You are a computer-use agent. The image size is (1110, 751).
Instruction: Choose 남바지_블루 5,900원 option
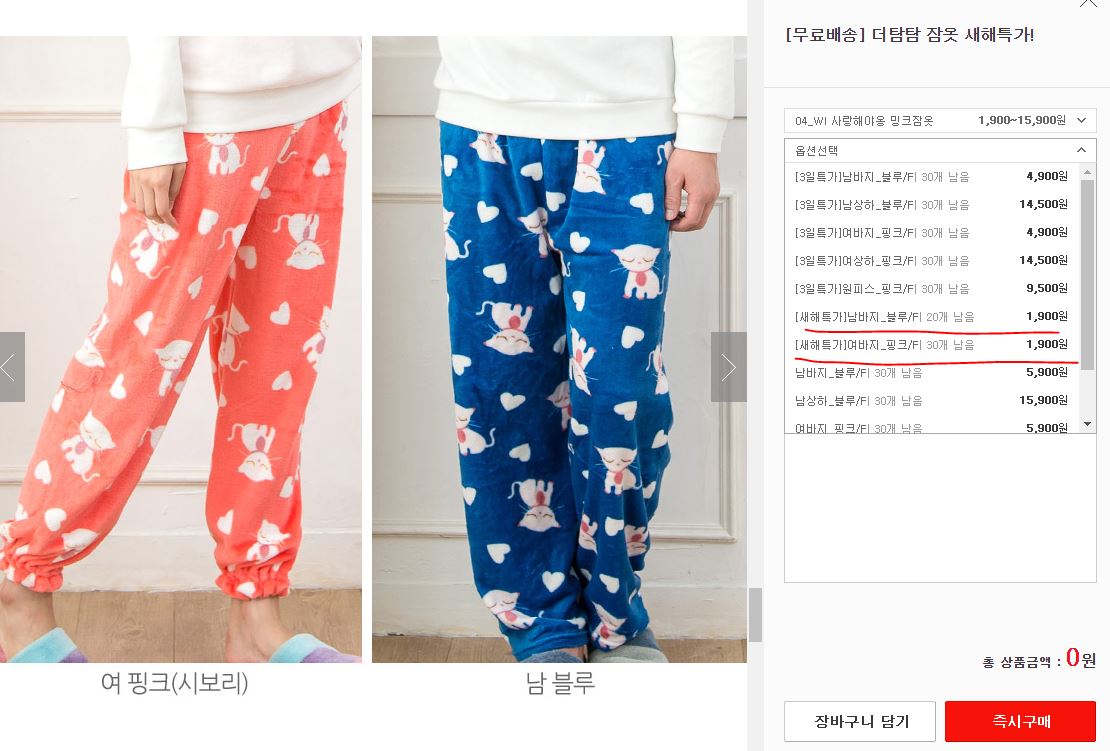coord(932,372)
